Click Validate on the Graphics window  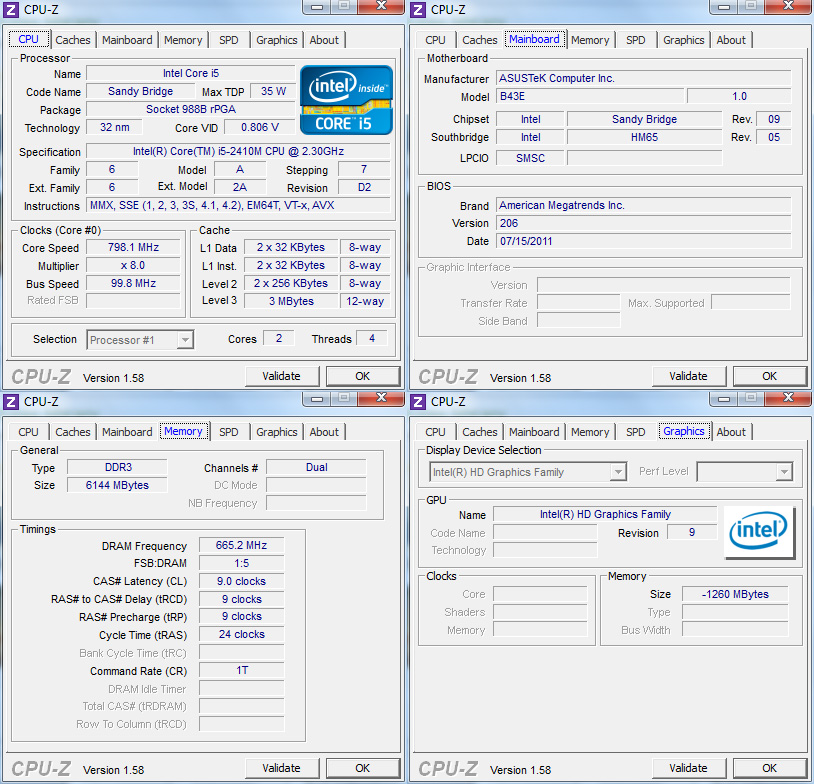pyautogui.click(x=689, y=768)
